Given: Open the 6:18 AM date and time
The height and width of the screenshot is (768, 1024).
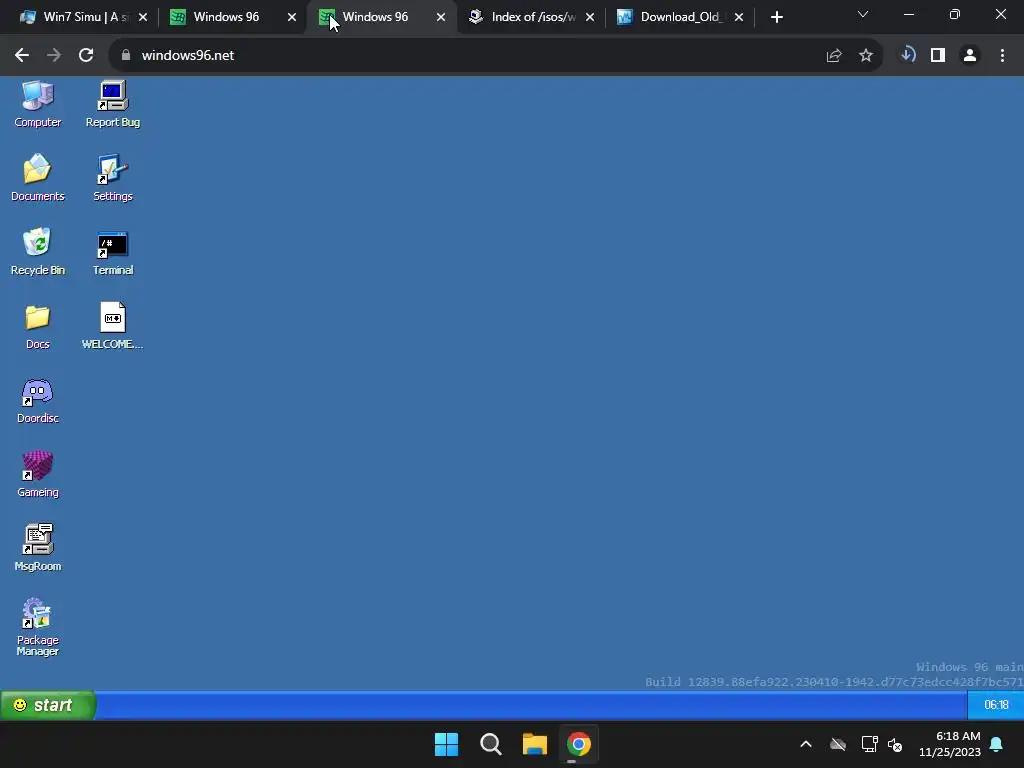Looking at the screenshot, I should pyautogui.click(x=950, y=744).
